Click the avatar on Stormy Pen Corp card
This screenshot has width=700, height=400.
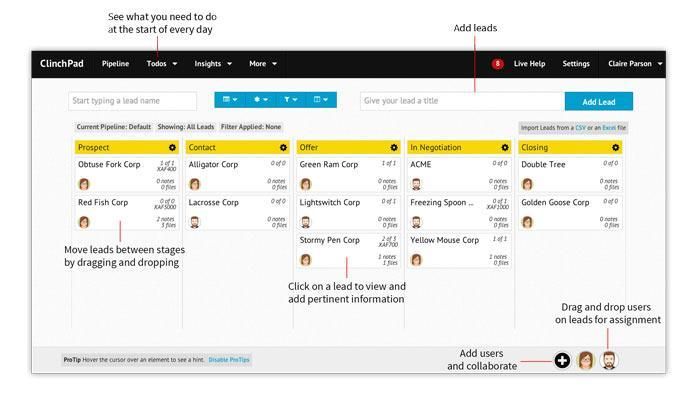(305, 259)
